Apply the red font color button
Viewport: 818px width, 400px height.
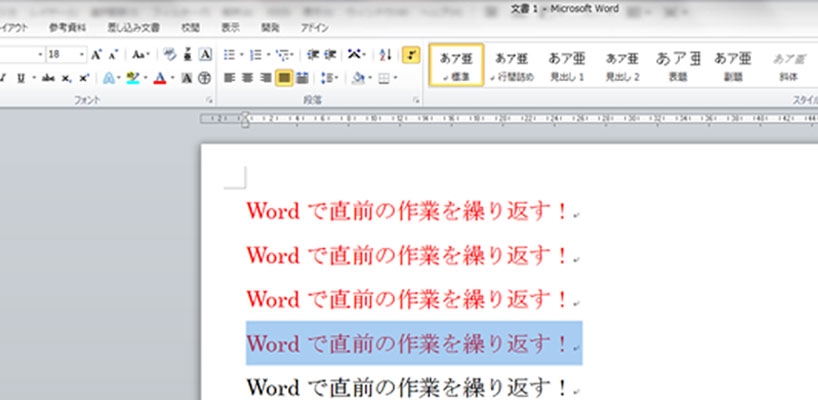[x=160, y=78]
